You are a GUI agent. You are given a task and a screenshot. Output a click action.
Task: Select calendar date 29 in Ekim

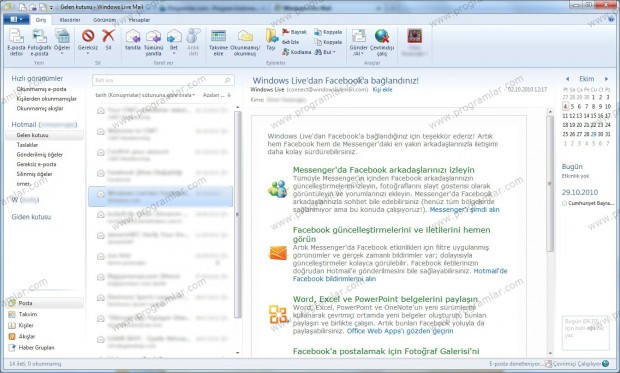pos(594,134)
